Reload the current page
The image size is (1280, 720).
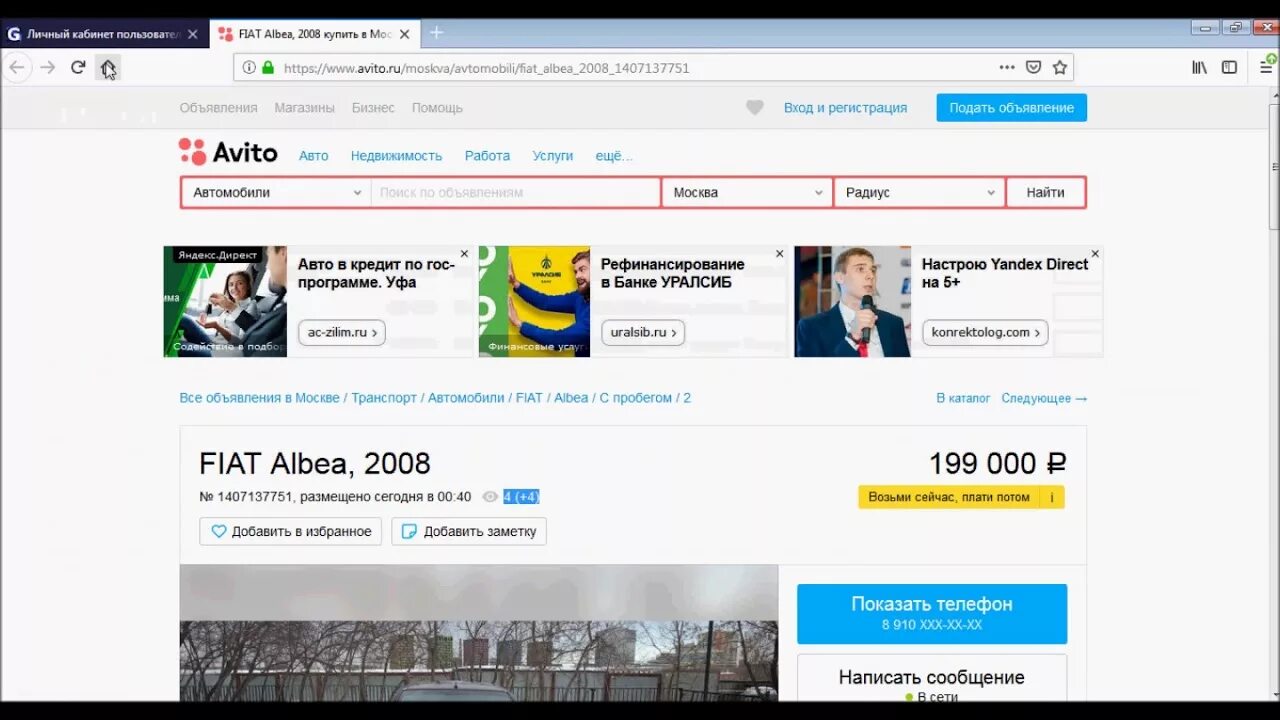78,68
